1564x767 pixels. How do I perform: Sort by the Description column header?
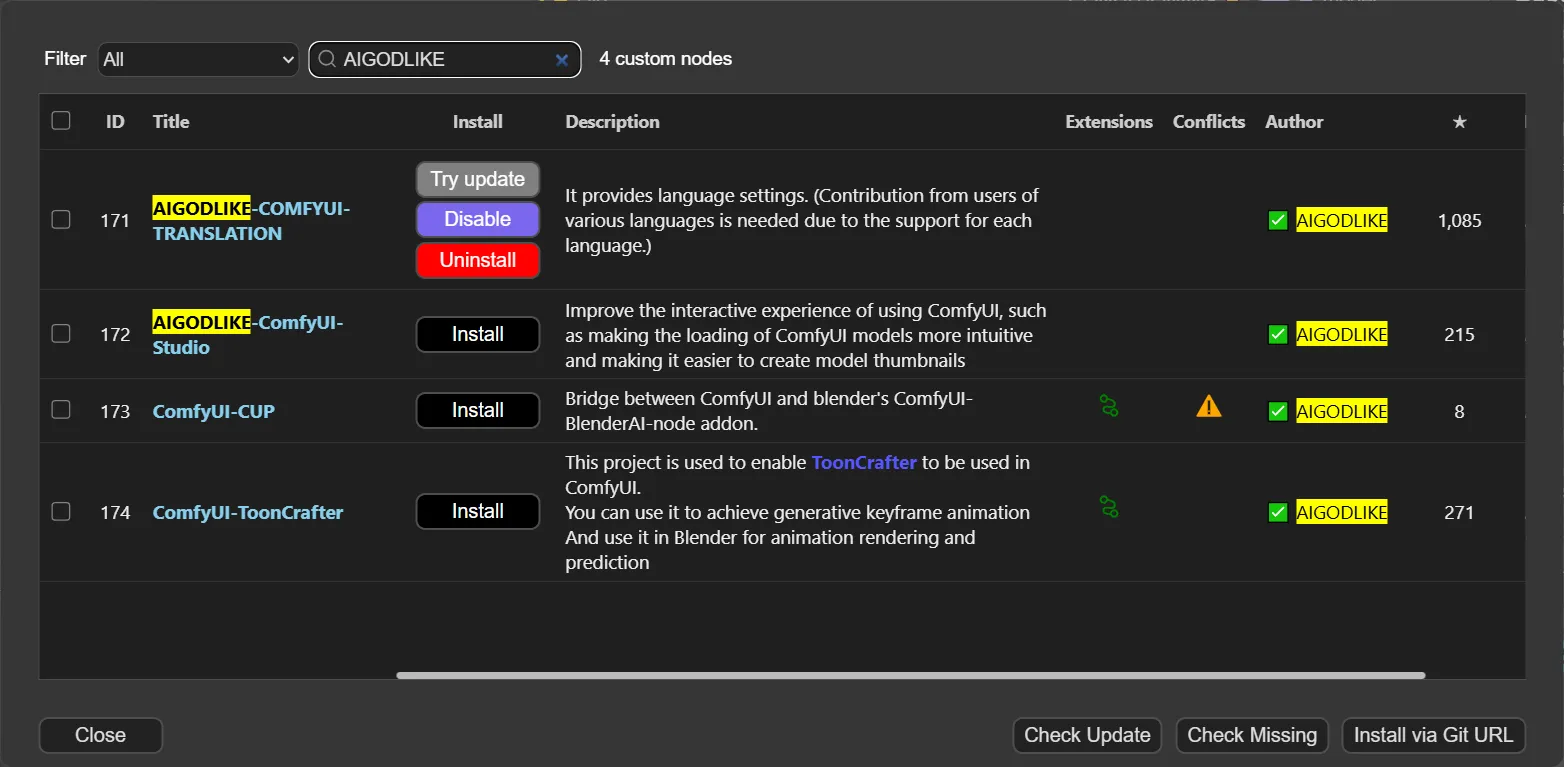612,122
